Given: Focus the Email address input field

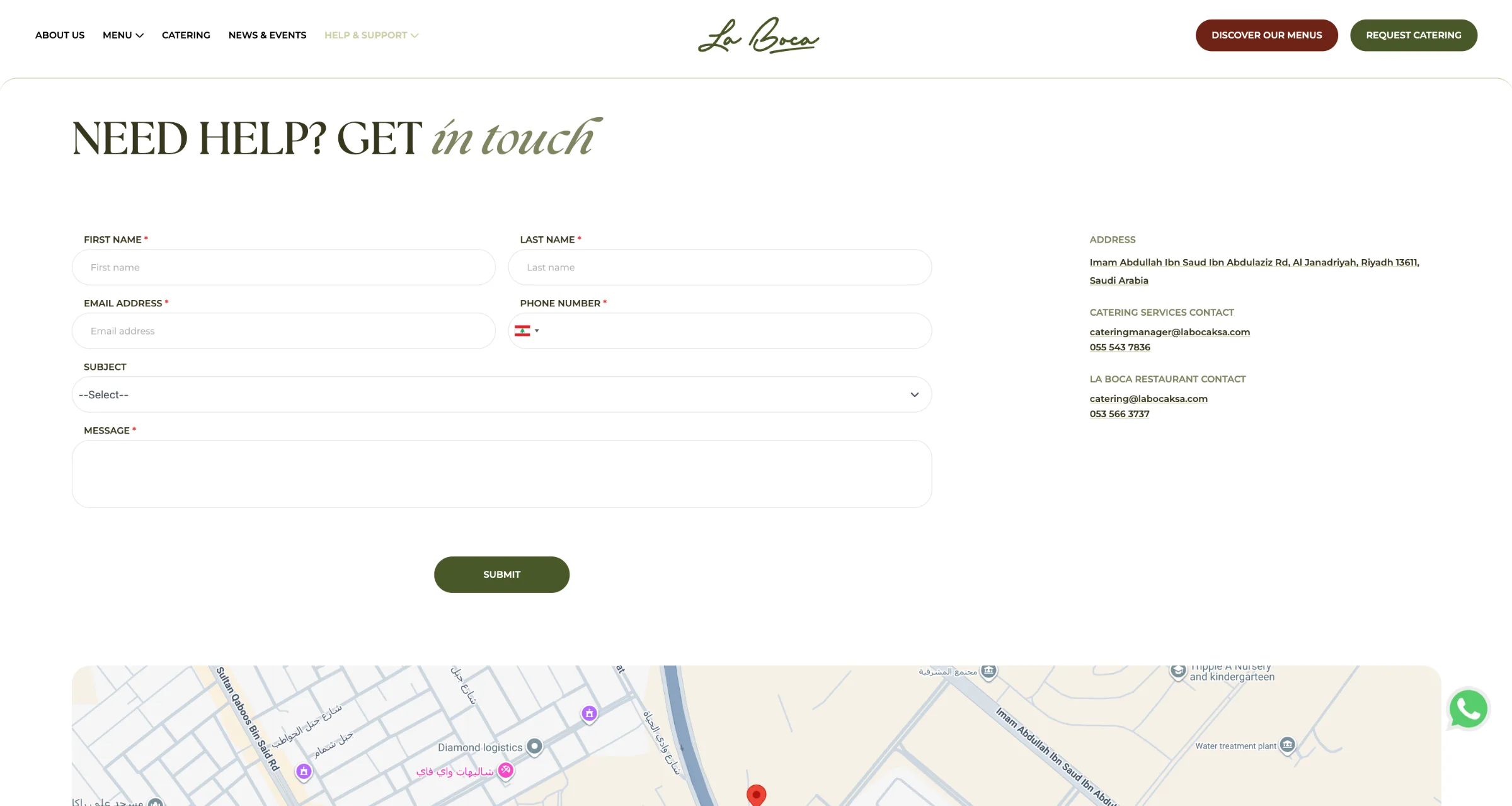Looking at the screenshot, I should 283,331.
